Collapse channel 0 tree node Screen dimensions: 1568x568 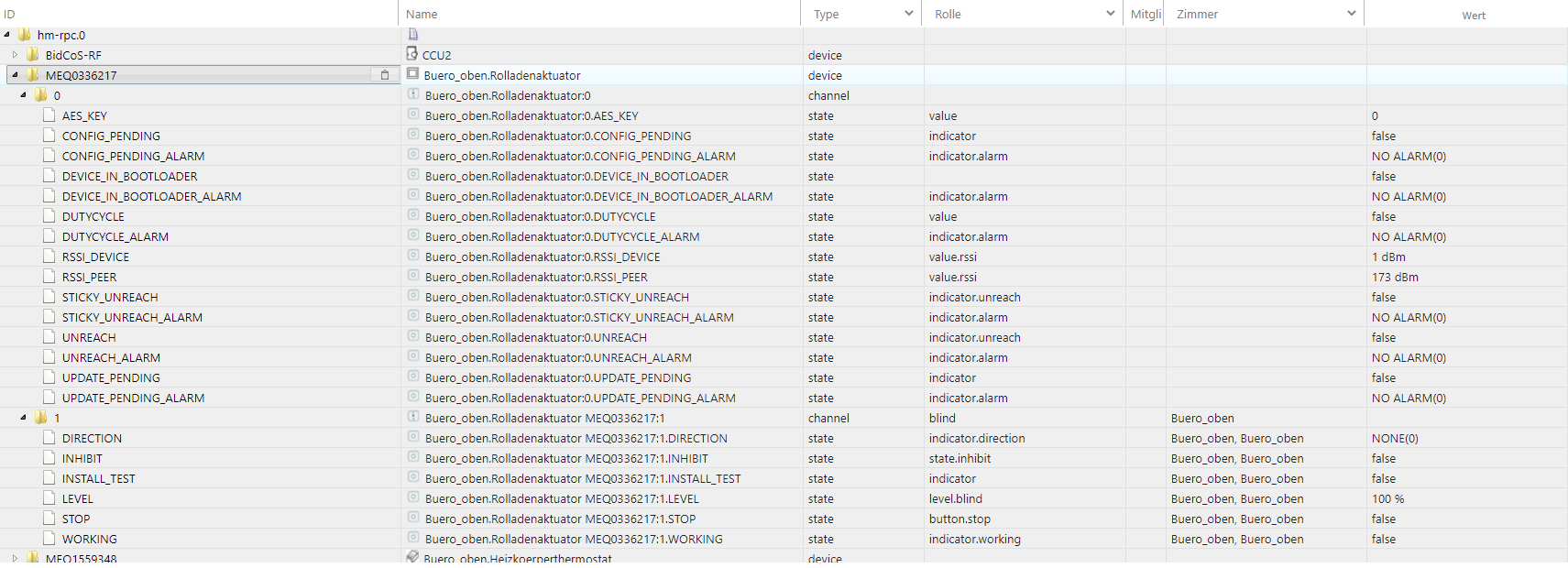click(24, 95)
